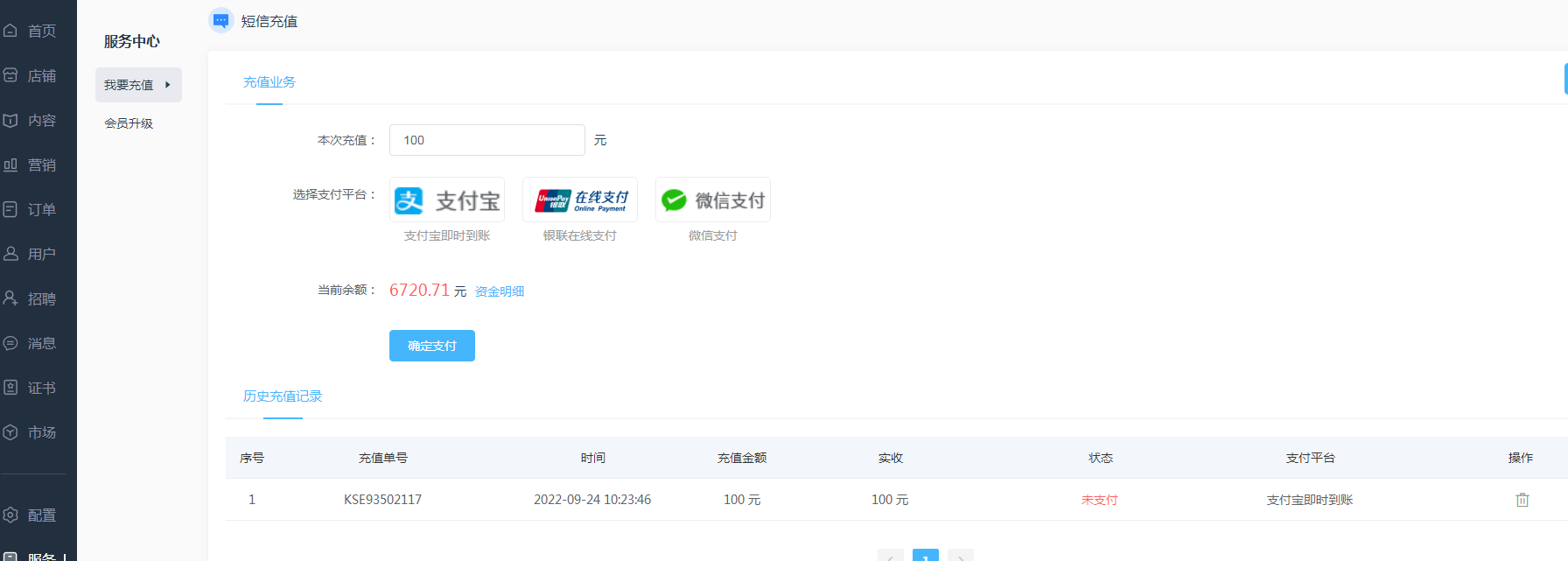Click order number KSE93502117

point(382,500)
